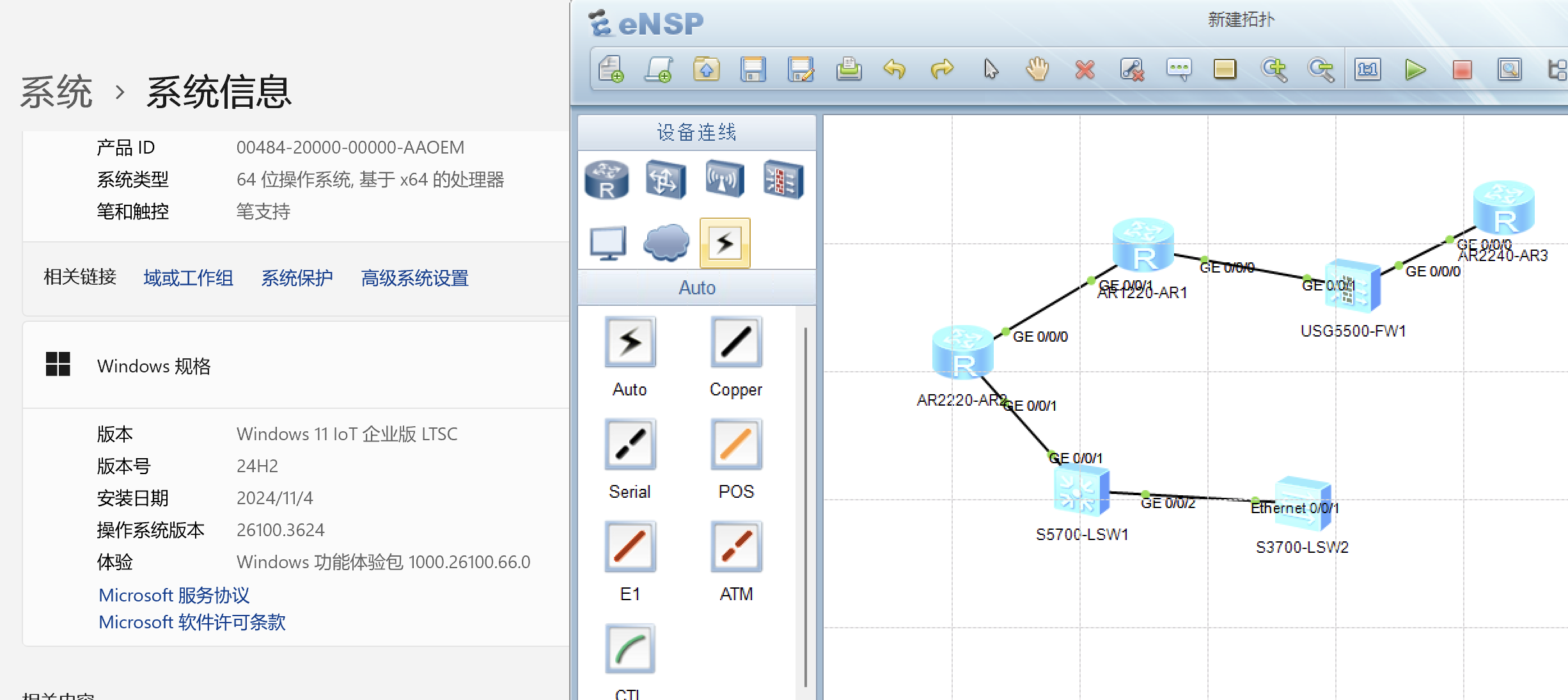Click the install date 2024/11/4
This screenshot has width=1568, height=700.
274,498
